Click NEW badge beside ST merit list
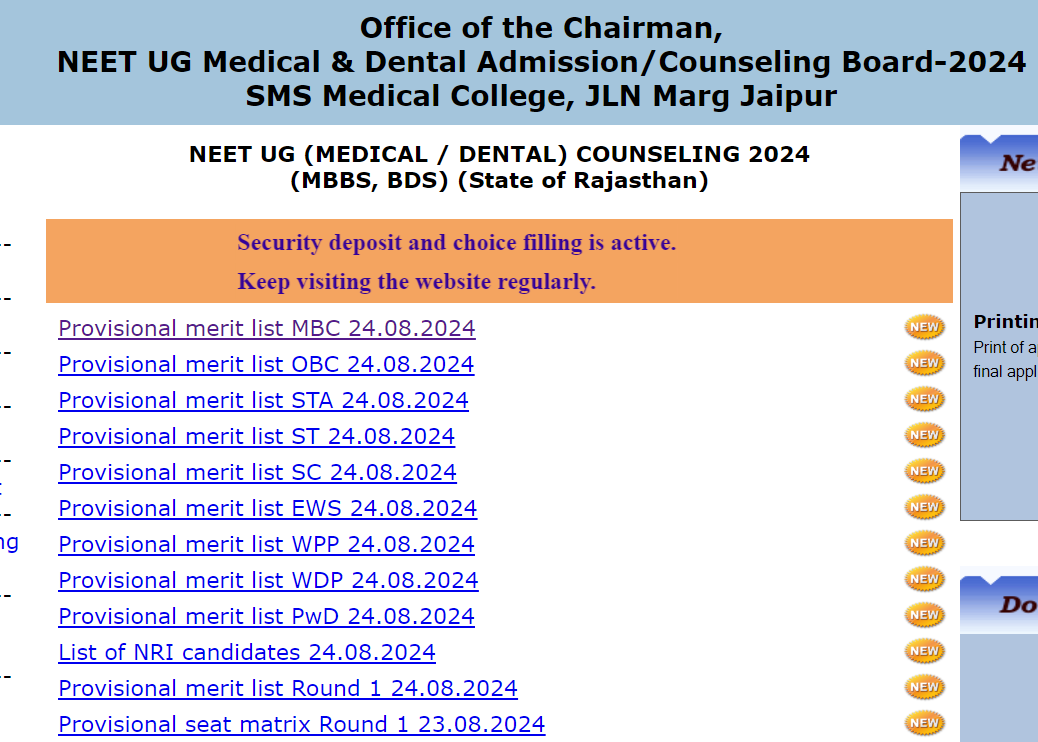Screen dimensions: 1038x742 click(925, 435)
